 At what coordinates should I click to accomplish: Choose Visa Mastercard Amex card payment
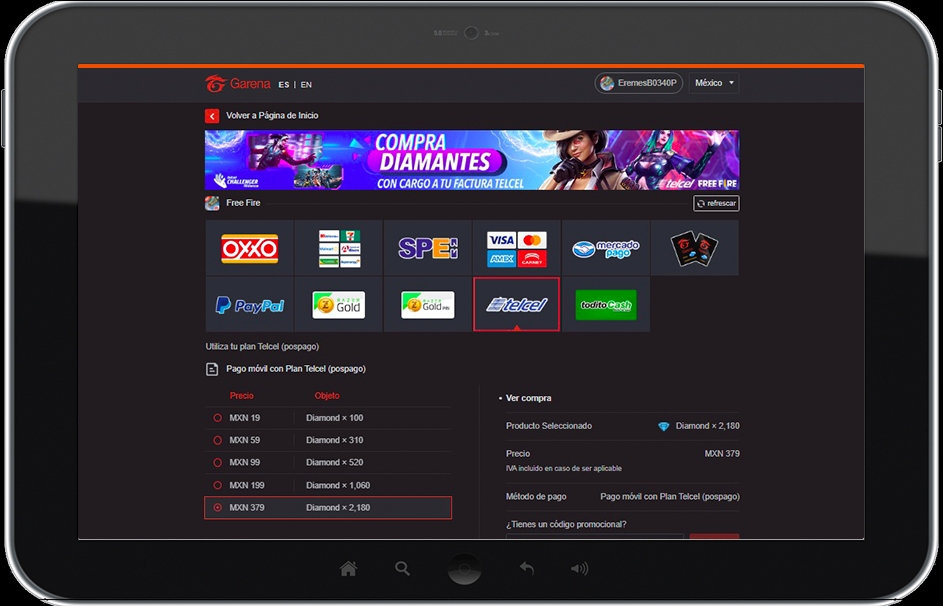517,248
